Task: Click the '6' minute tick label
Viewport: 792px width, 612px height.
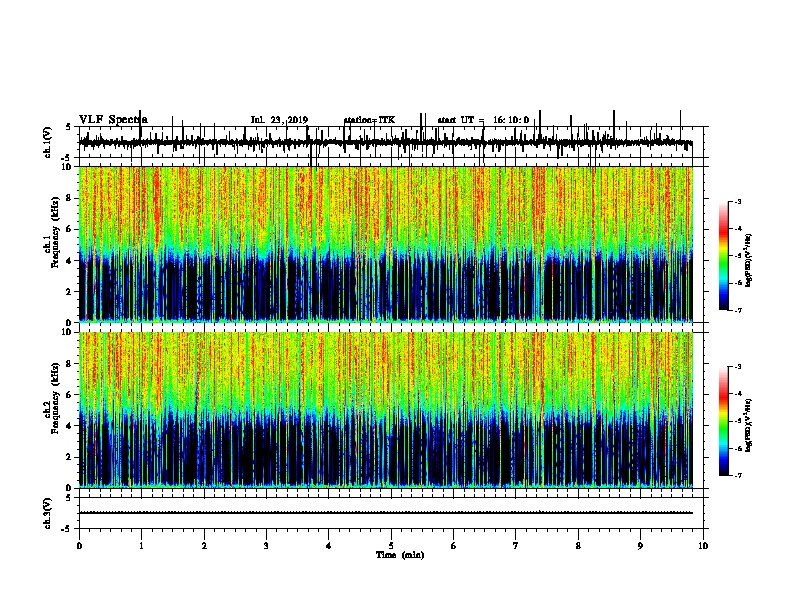Action: [x=454, y=545]
